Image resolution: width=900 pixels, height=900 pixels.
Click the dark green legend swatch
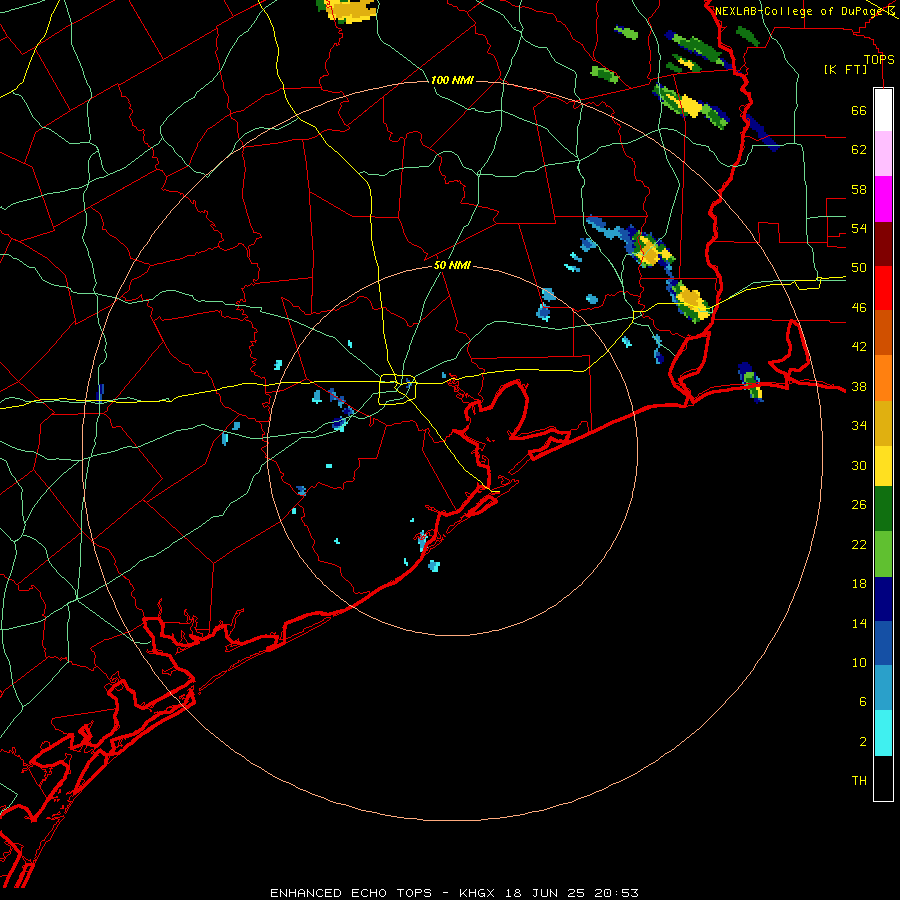point(883,510)
